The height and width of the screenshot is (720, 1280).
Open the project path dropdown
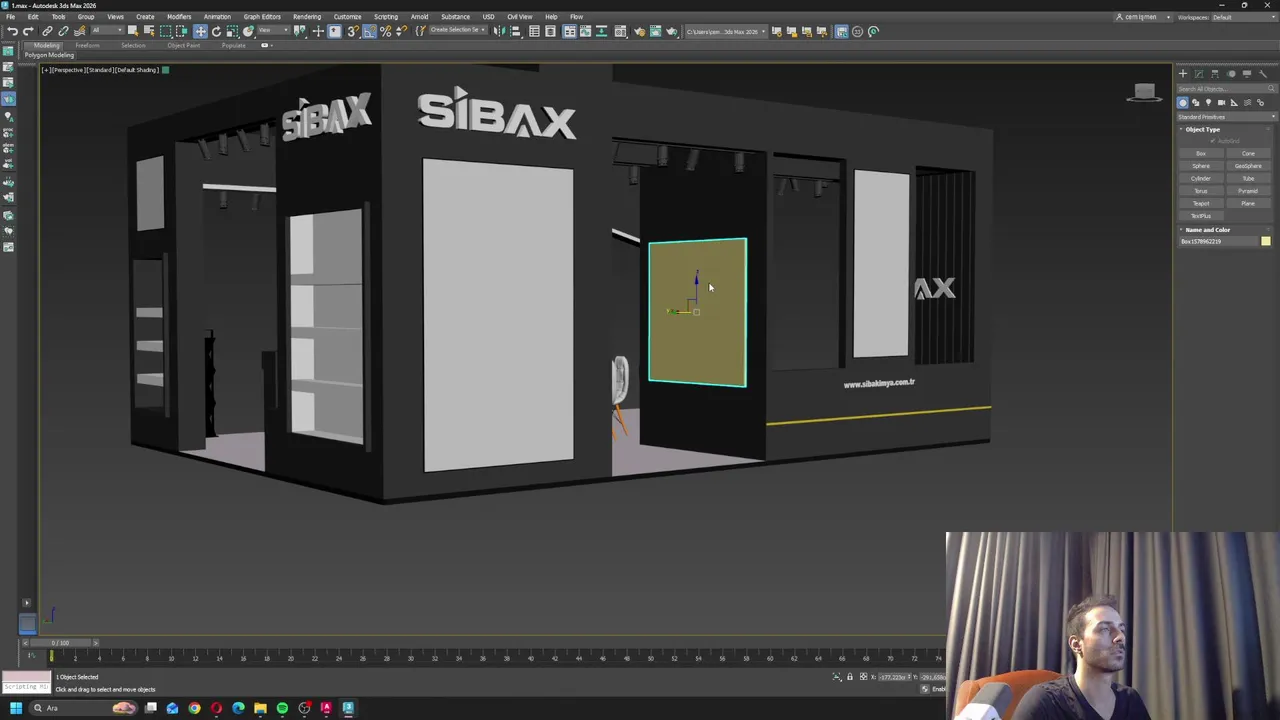[726, 31]
